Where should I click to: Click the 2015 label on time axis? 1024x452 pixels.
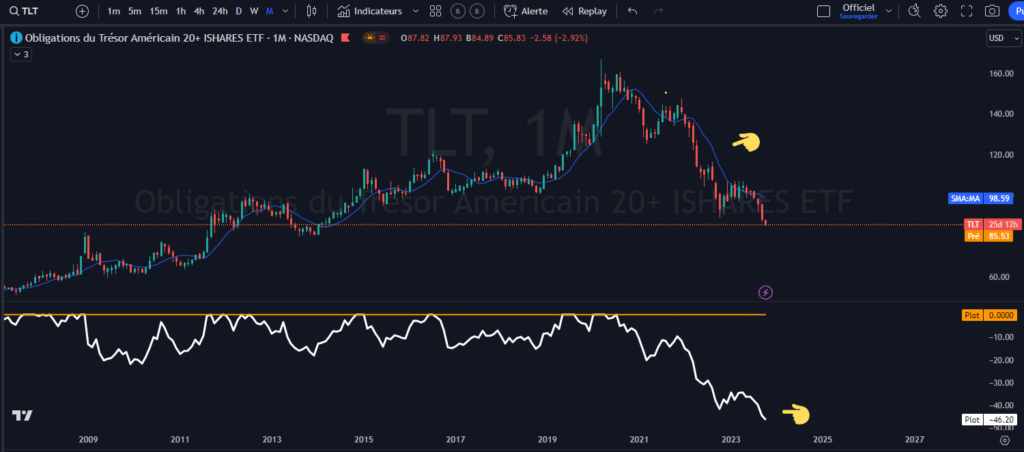point(364,440)
